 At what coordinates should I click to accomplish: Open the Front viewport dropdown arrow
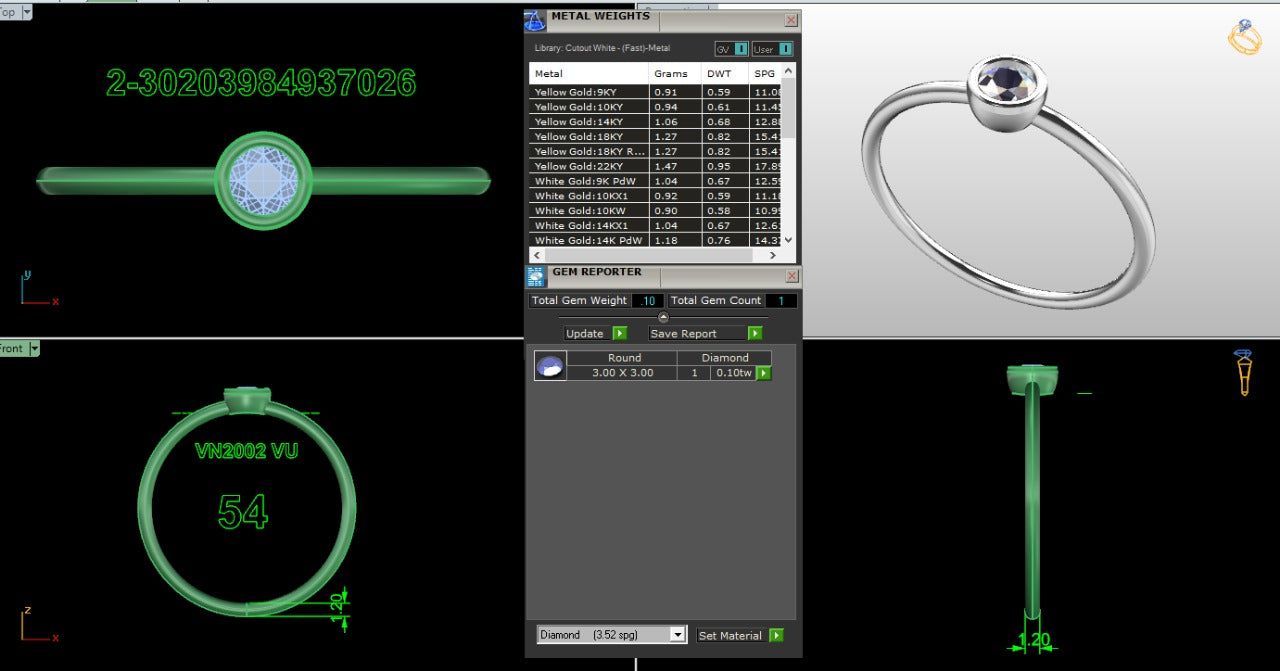point(34,348)
